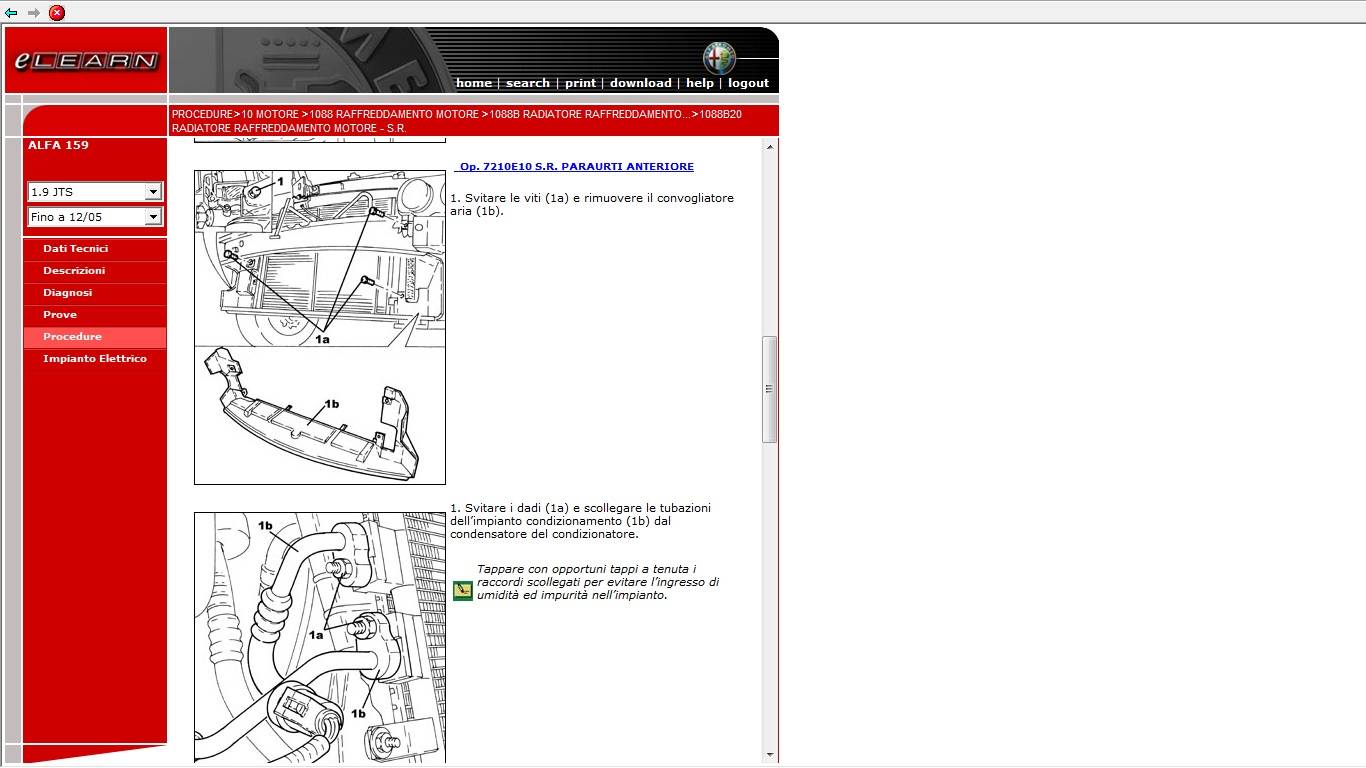Screen dimensions: 1366x768
Task: Follow the Op. 7210E10 S.R. PARAURTI ANTERIORE link
Action: coord(576,167)
